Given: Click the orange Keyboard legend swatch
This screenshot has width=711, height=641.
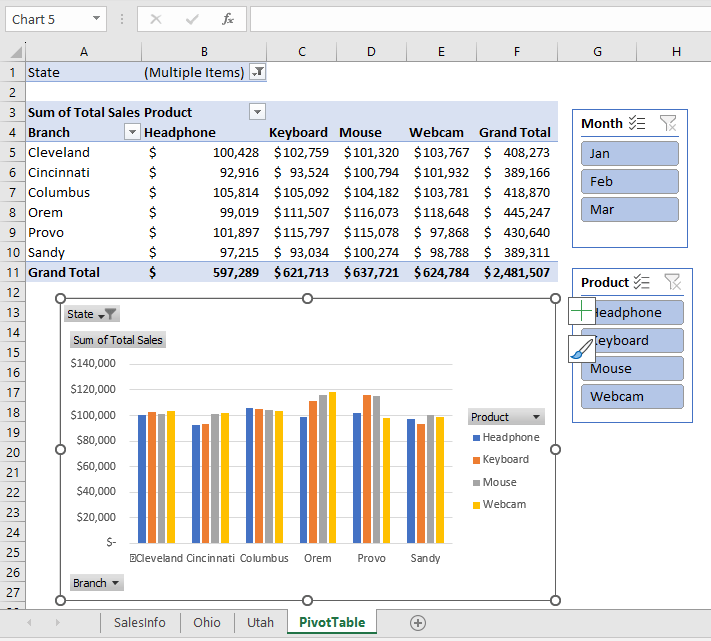Looking at the screenshot, I should [475, 460].
